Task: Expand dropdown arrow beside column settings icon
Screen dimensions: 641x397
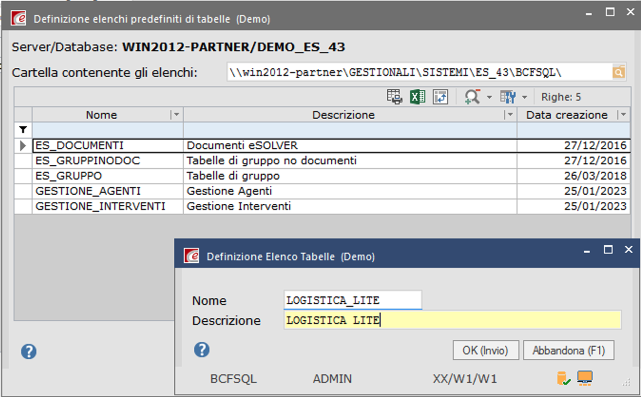Action: [525, 97]
